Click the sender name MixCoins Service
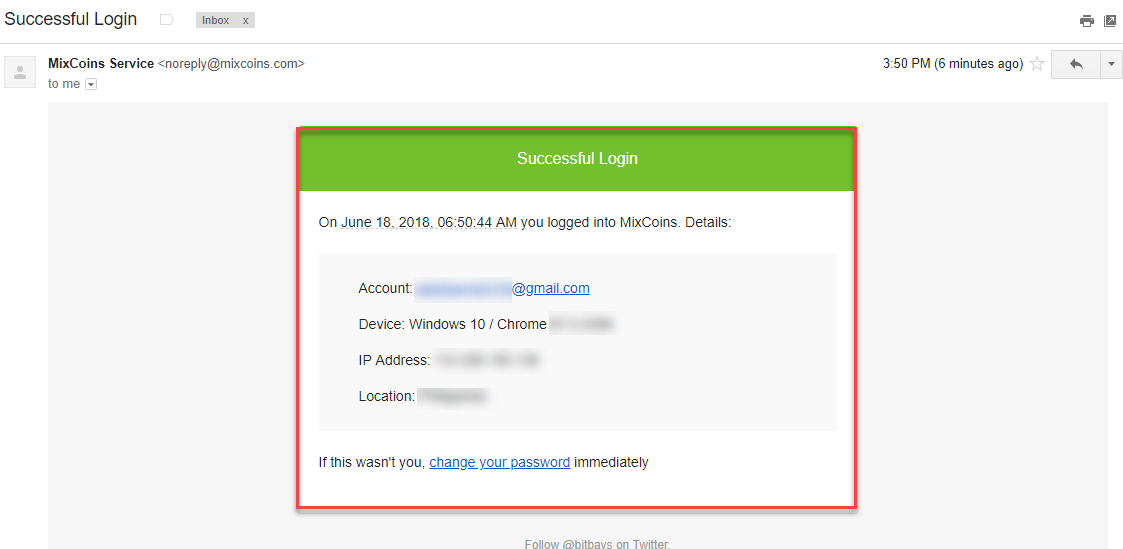 point(101,64)
